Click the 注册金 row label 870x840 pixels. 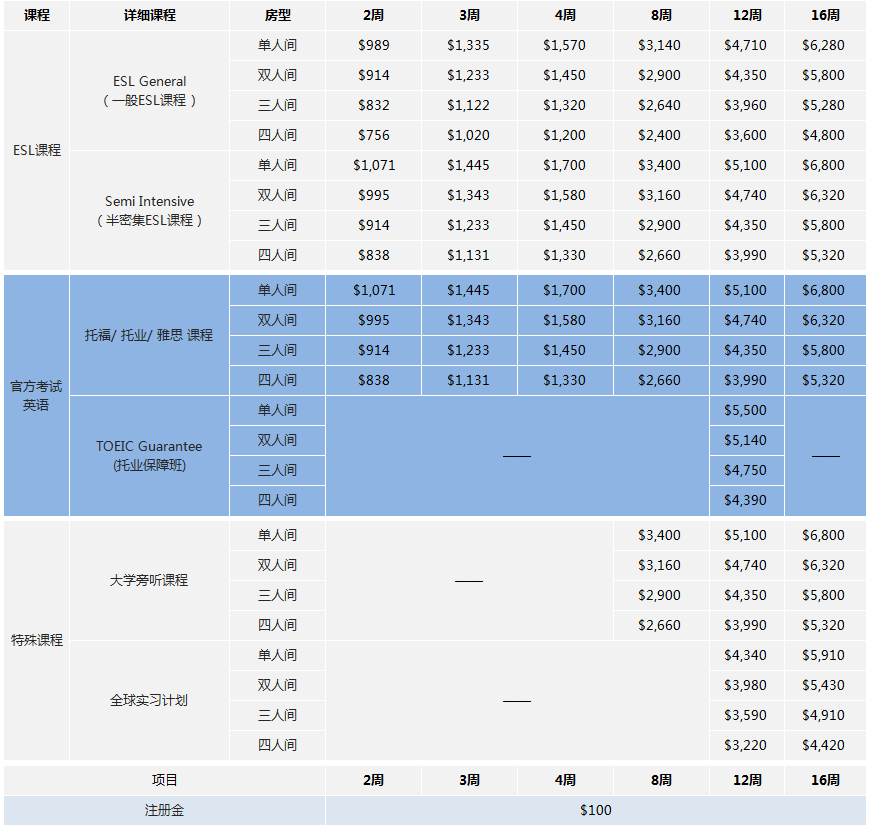(164, 810)
